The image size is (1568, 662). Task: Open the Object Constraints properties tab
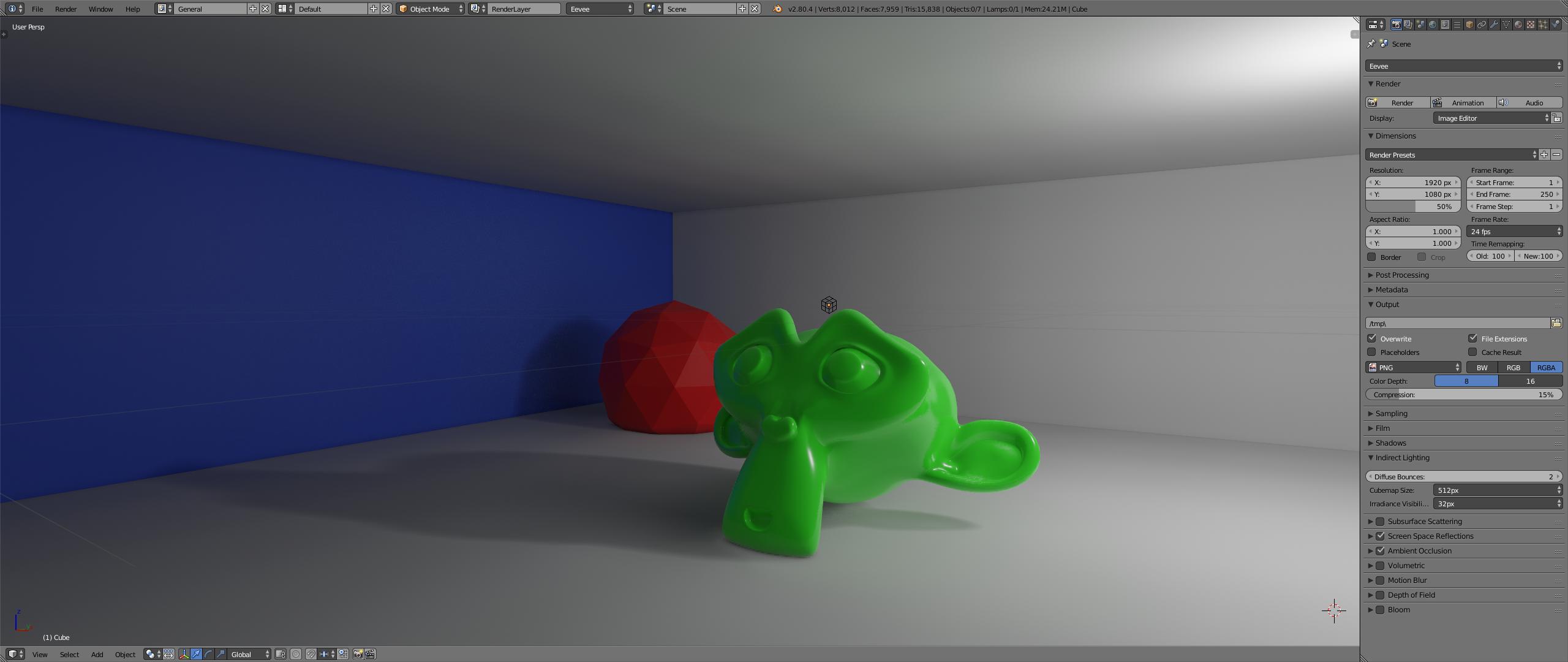pyautogui.click(x=1482, y=25)
